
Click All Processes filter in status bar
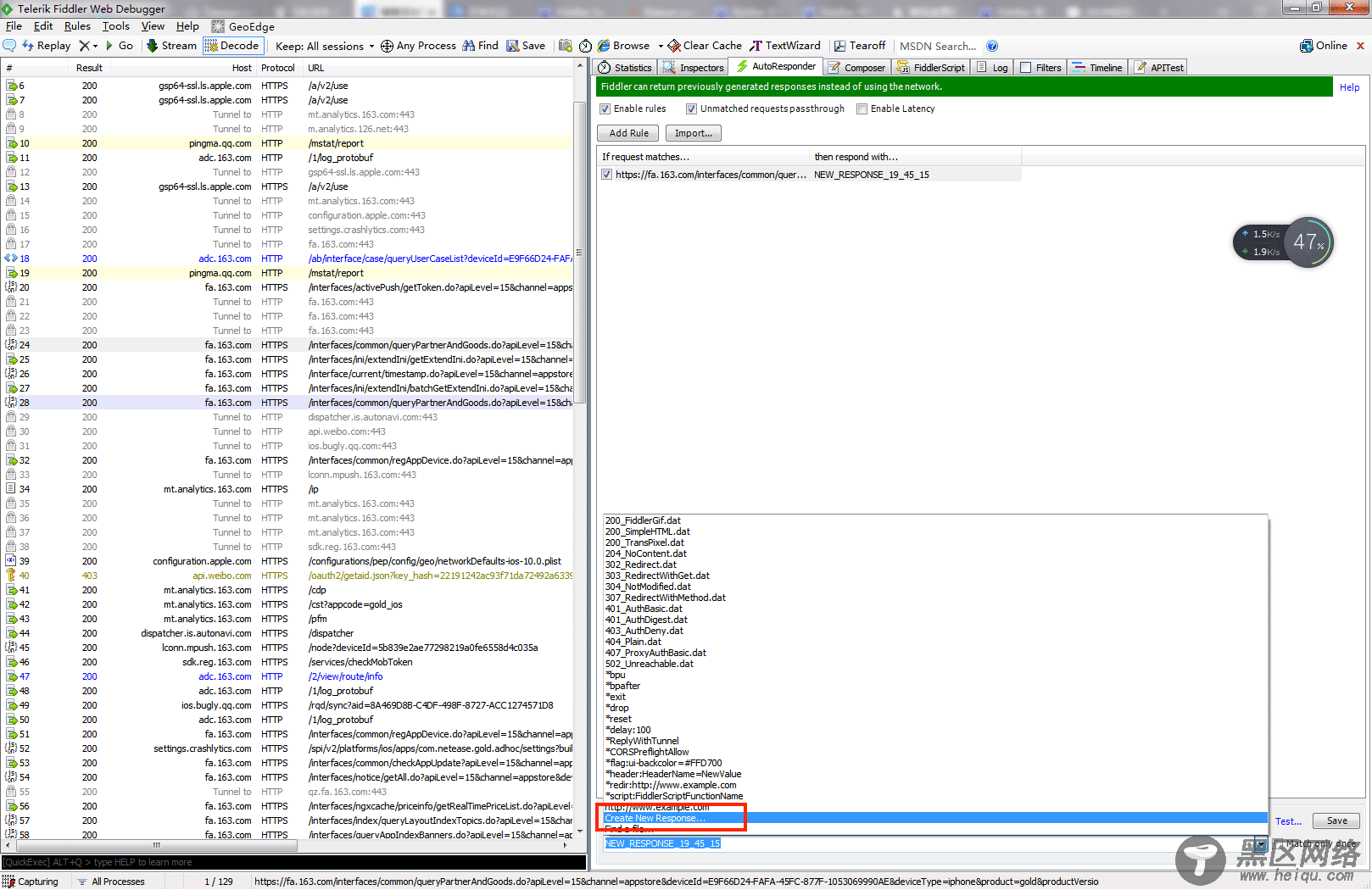tap(111, 882)
